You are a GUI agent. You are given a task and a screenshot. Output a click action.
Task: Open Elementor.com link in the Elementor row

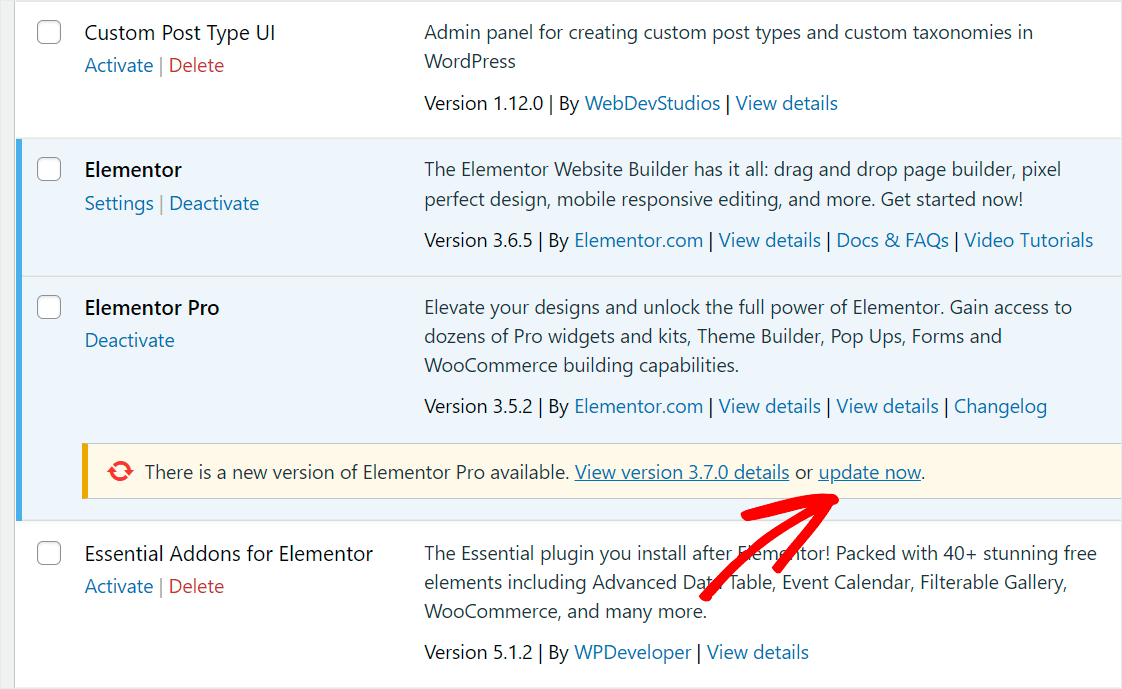(x=638, y=240)
